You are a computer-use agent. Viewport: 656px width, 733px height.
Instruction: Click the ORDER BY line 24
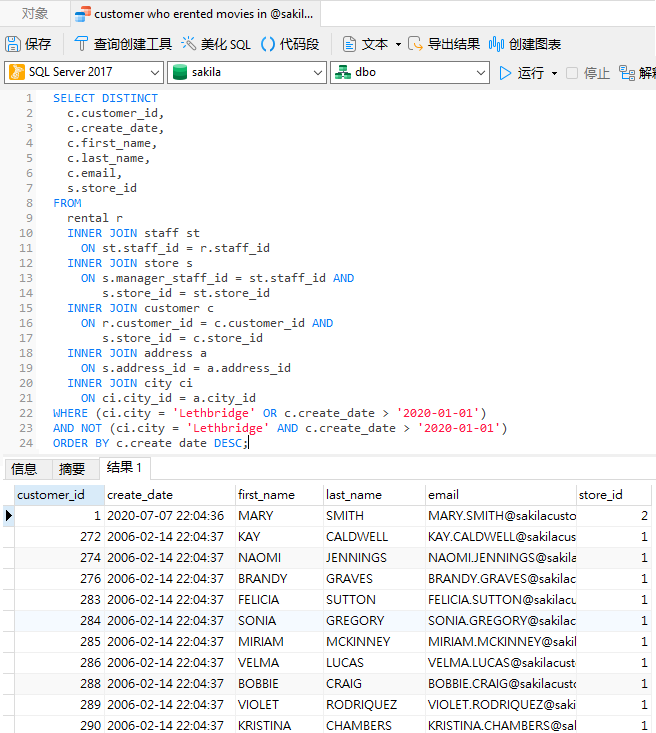pyautogui.click(x=151, y=443)
